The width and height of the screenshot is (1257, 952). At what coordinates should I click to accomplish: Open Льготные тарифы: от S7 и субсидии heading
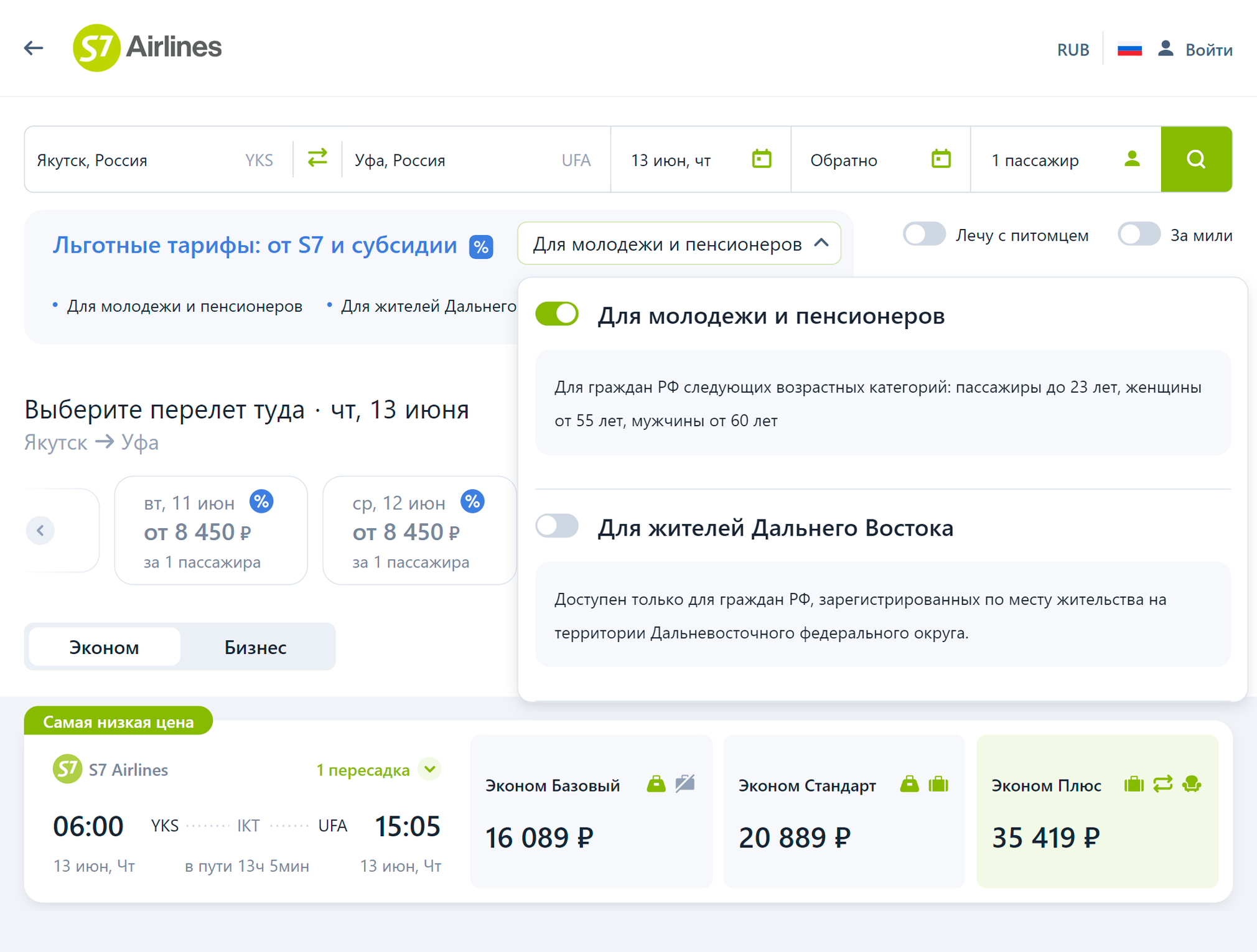pos(255,245)
